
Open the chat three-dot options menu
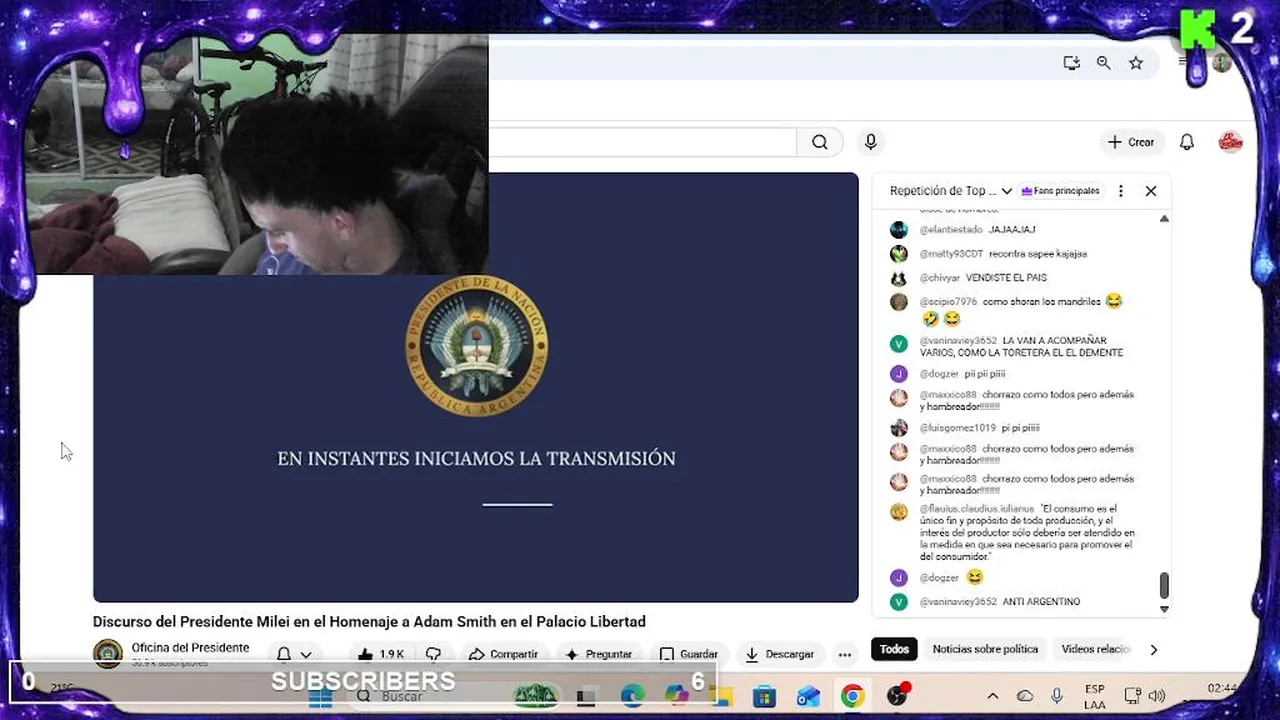click(1120, 191)
